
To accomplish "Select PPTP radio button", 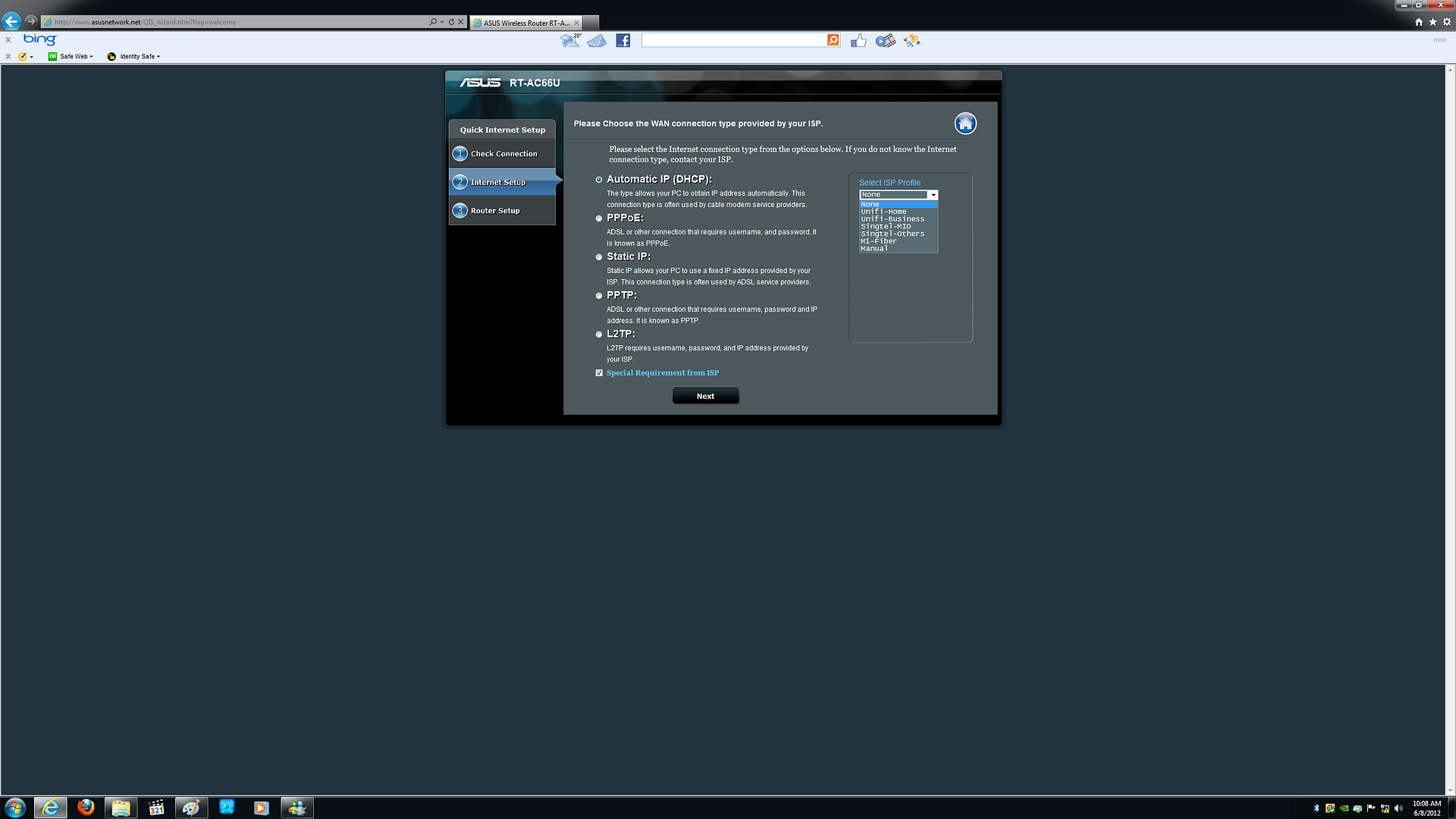I will point(599,296).
